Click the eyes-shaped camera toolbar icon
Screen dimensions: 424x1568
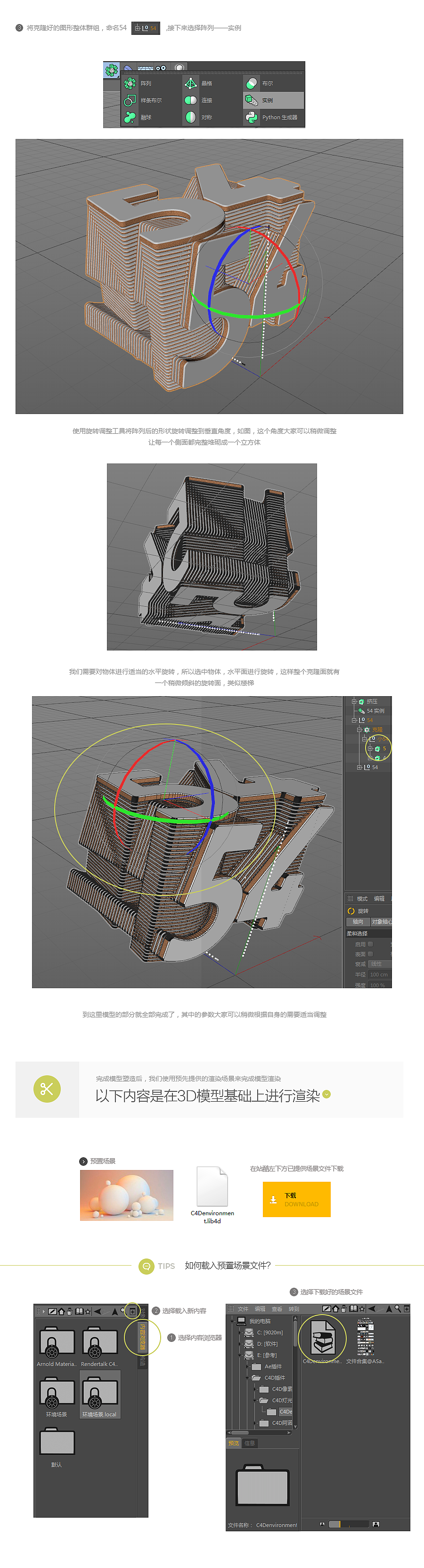(161, 67)
